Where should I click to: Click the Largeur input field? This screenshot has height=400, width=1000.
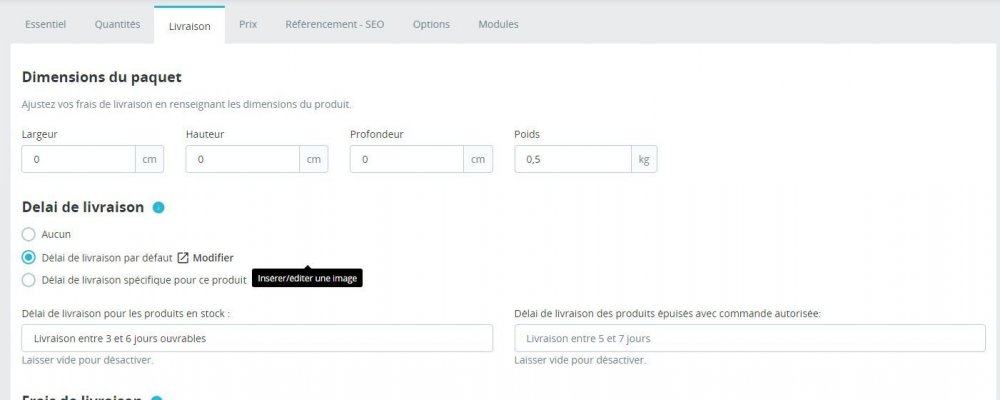[78, 159]
